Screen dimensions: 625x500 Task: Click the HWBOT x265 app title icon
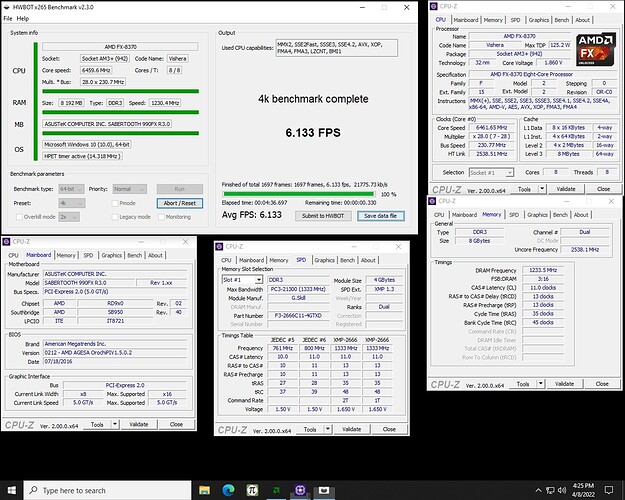pyautogui.click(x=7, y=7)
